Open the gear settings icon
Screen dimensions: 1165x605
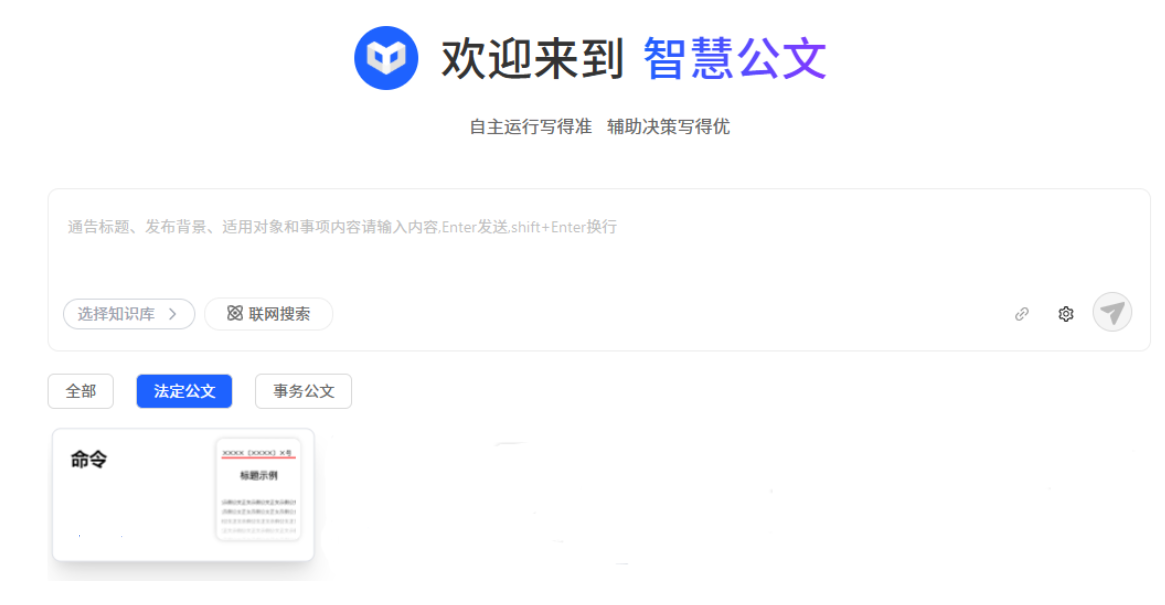(x=1065, y=314)
